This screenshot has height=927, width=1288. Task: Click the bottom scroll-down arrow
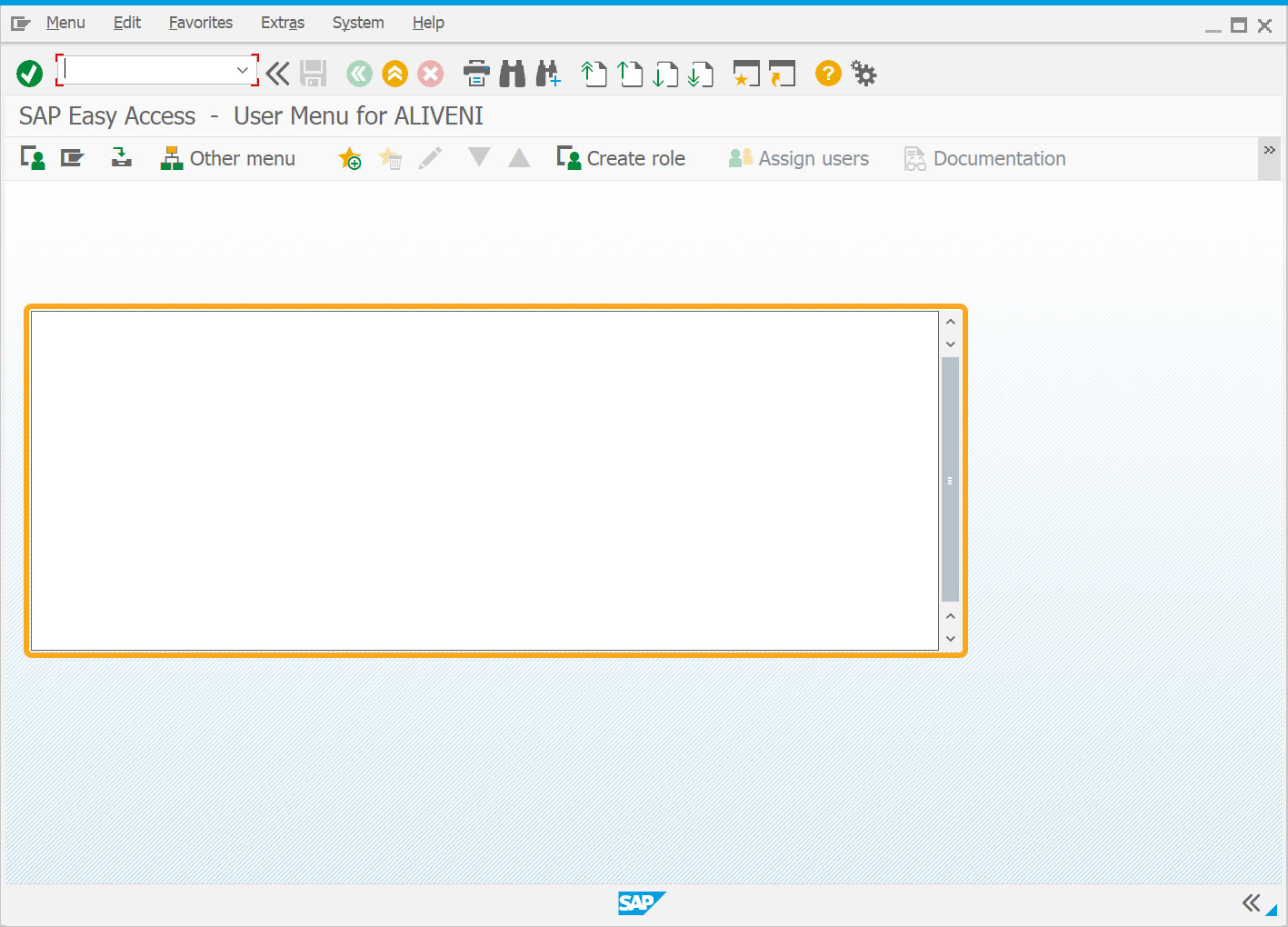click(951, 639)
